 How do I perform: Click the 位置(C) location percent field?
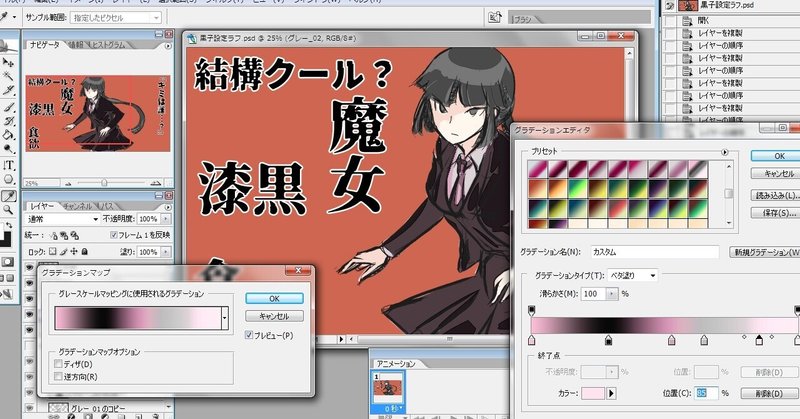click(706, 393)
